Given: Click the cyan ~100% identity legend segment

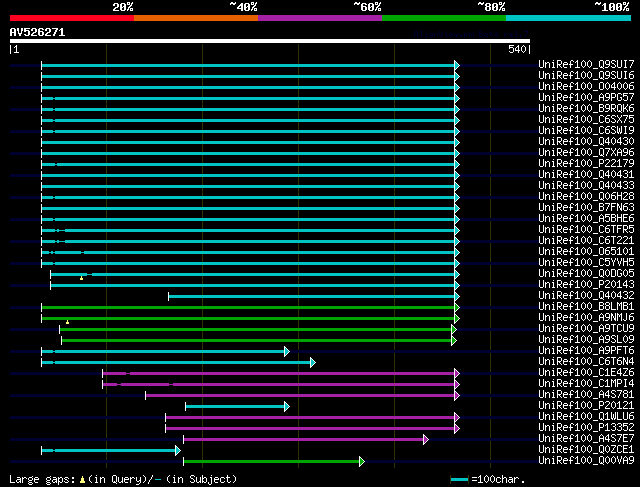Looking at the screenshot, I should [x=569, y=18].
